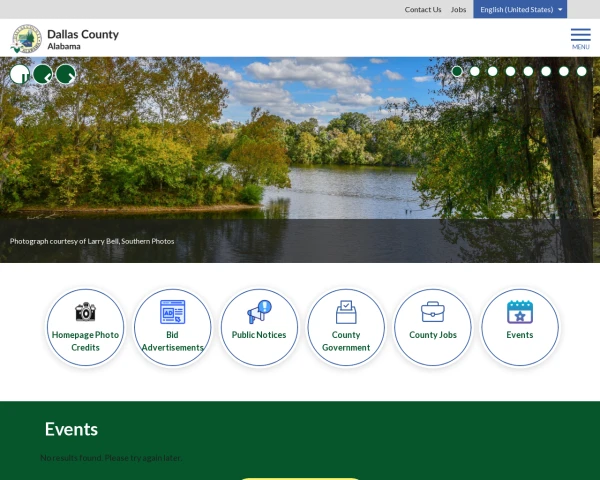This screenshot has width=600, height=480.
Task: Select the fourth slide indicator dot
Action: 510,71
